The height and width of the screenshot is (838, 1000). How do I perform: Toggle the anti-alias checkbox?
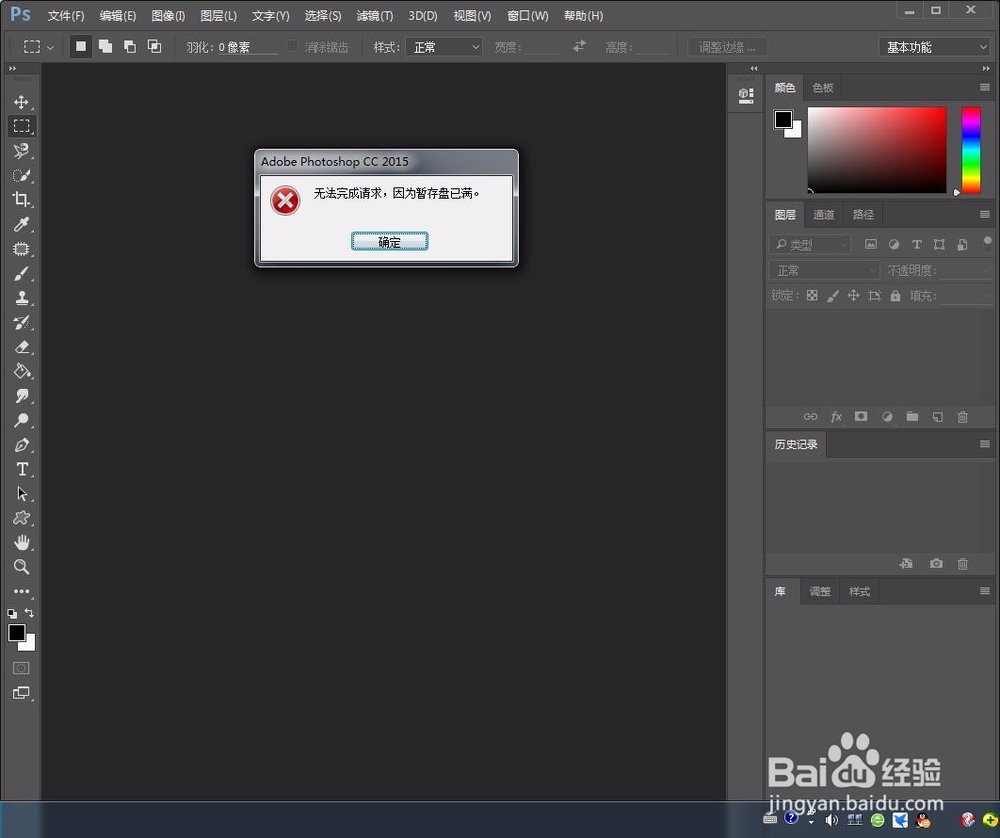pyautogui.click(x=292, y=46)
